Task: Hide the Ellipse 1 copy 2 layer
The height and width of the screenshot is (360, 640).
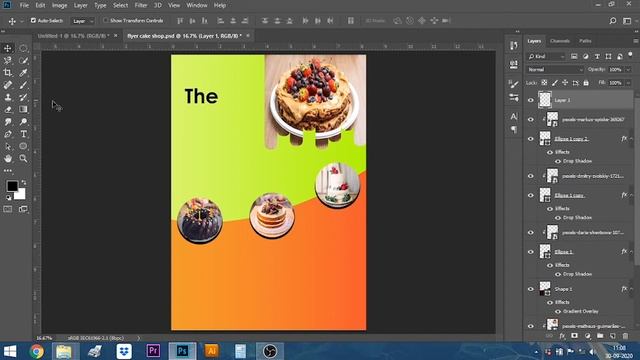Action: [x=531, y=139]
